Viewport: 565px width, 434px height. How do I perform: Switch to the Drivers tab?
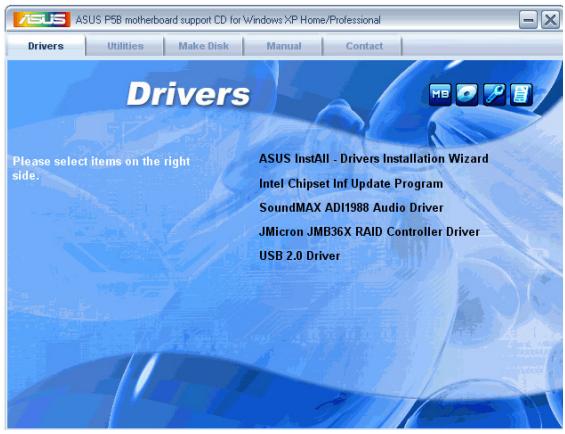(x=46, y=46)
